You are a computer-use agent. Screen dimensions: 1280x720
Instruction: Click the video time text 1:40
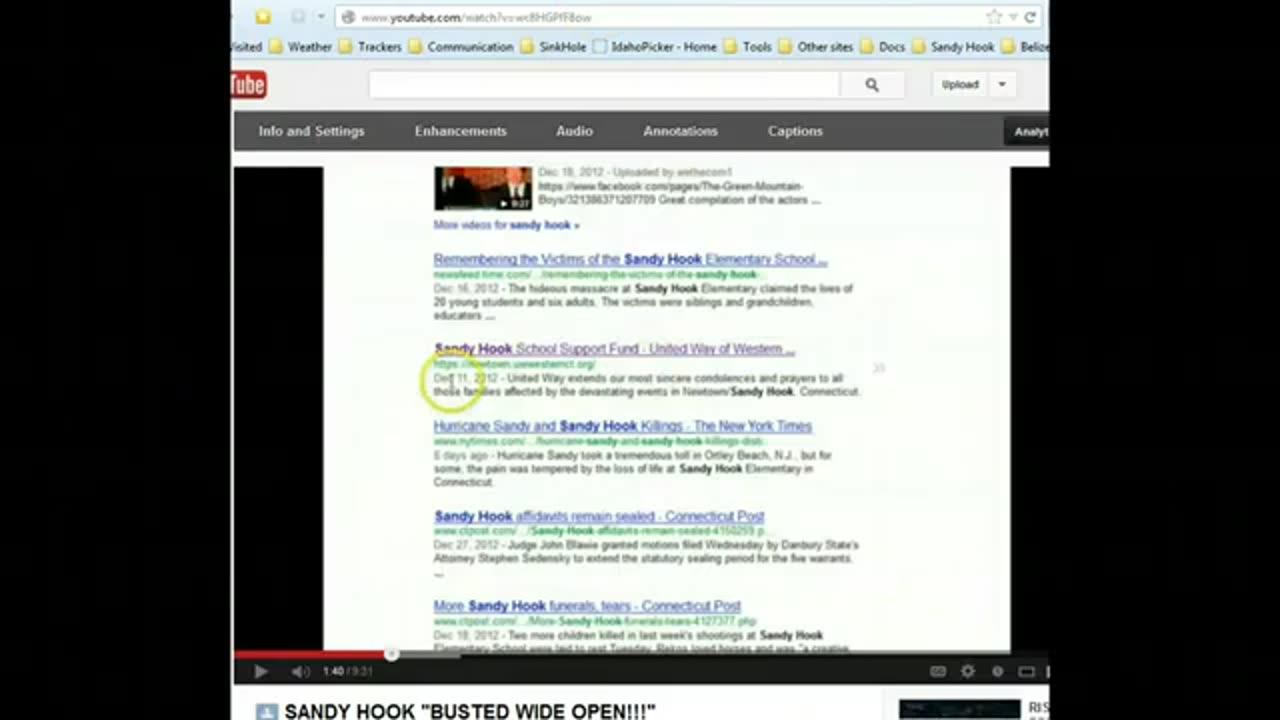coord(334,672)
